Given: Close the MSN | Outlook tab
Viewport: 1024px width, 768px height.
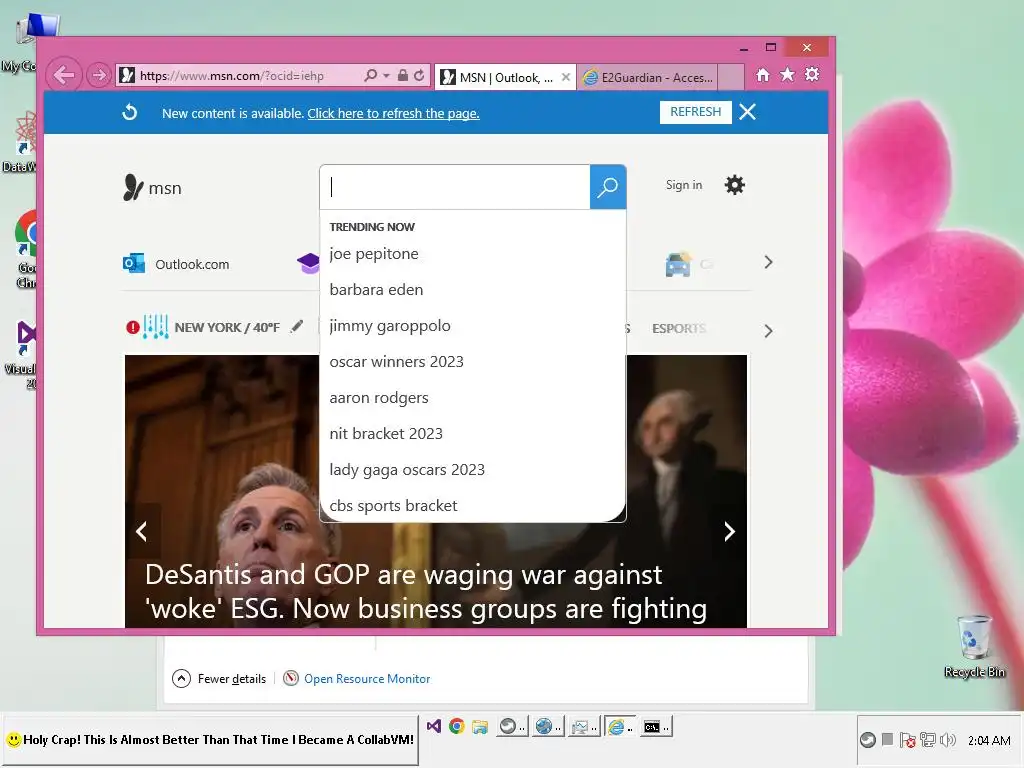Looking at the screenshot, I should coord(566,77).
